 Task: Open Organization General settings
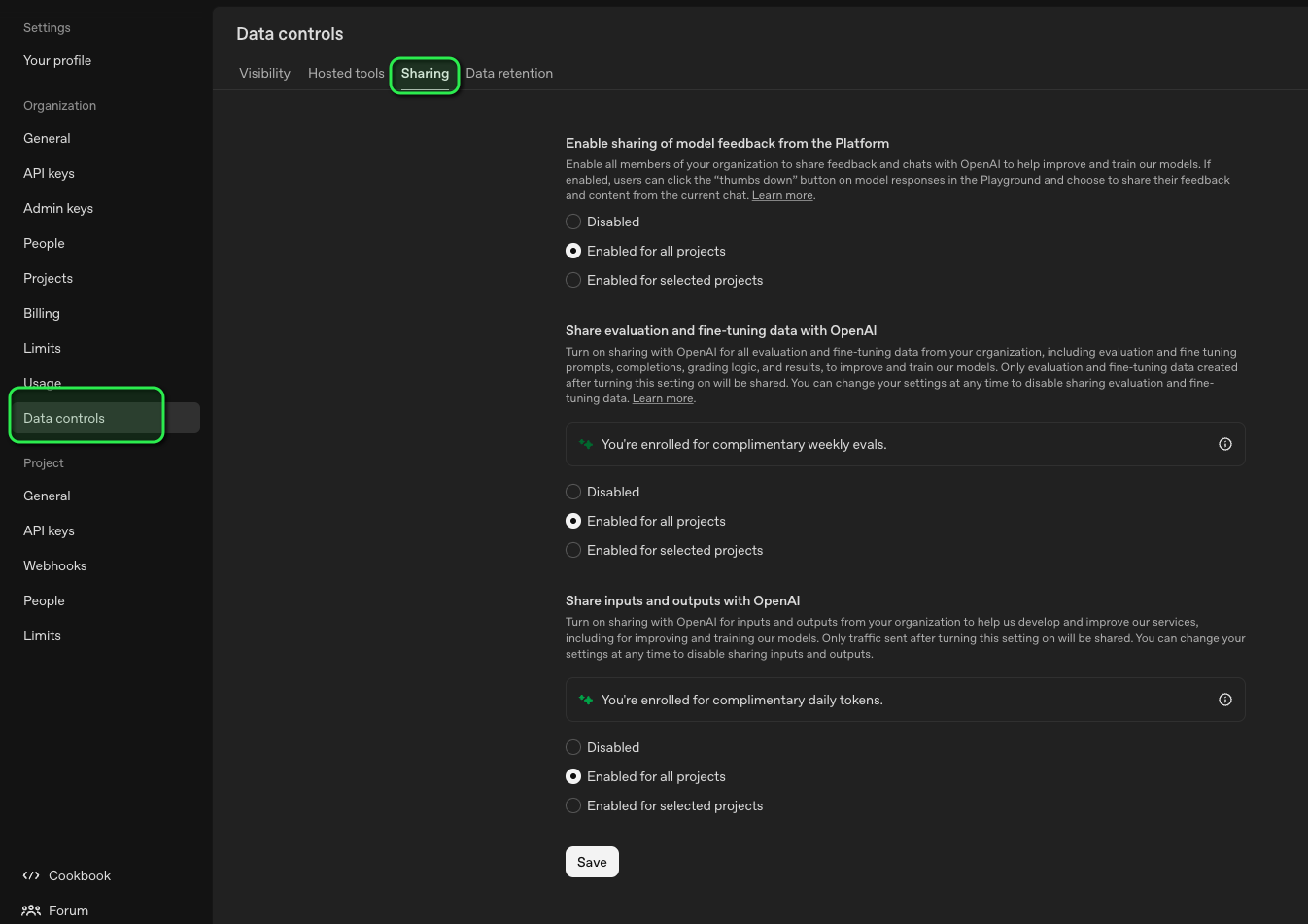(47, 138)
